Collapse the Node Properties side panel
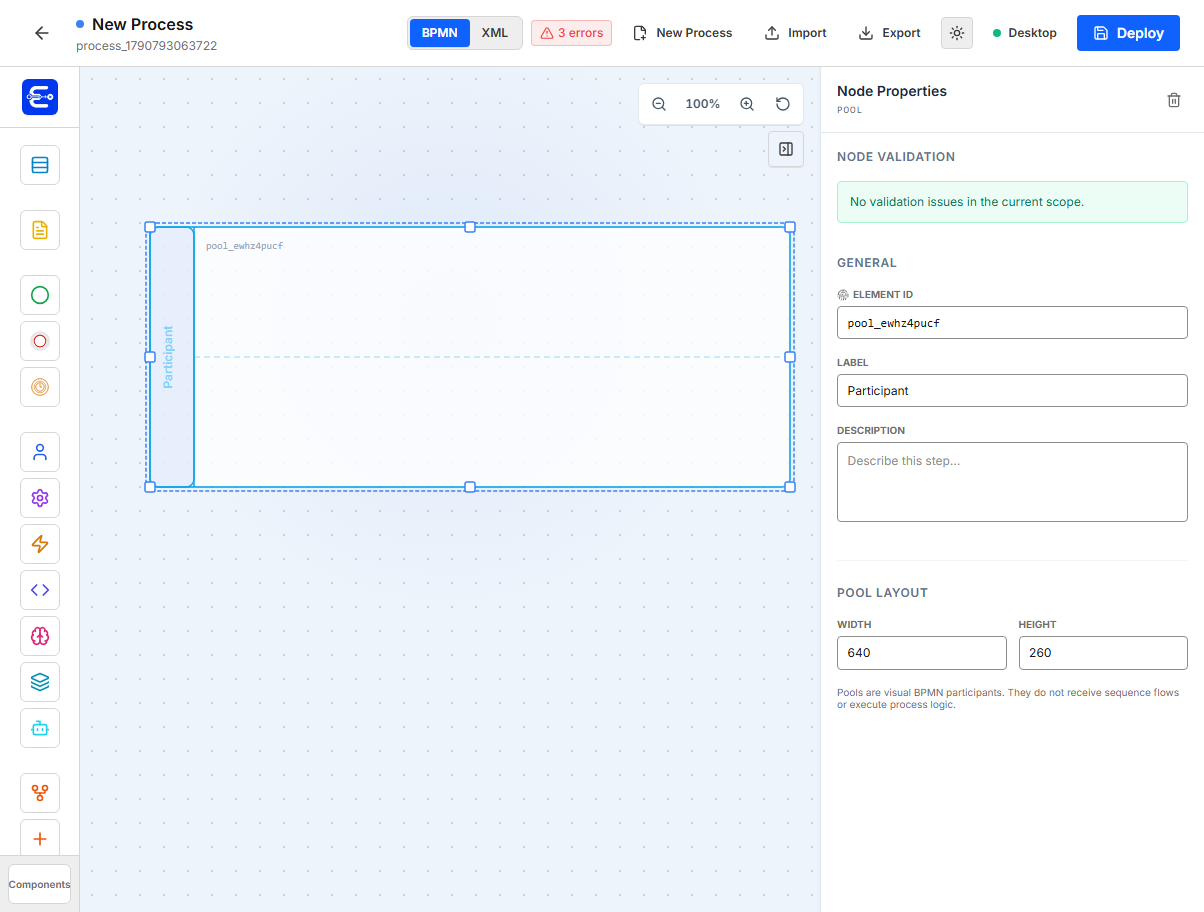The width and height of the screenshot is (1204, 912). [x=786, y=149]
